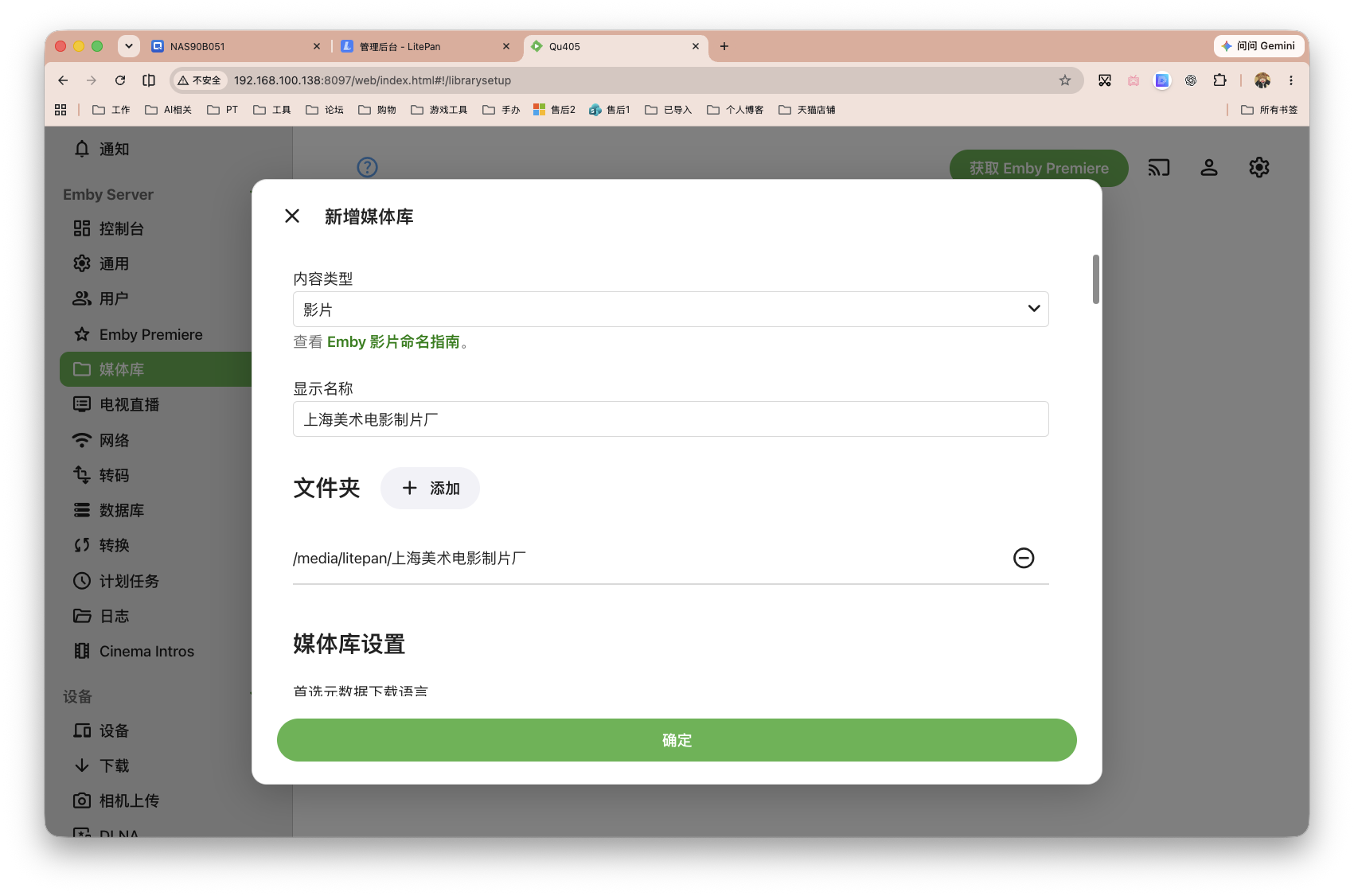
Task: Click the 问问 Gemini button
Action: click(1258, 46)
